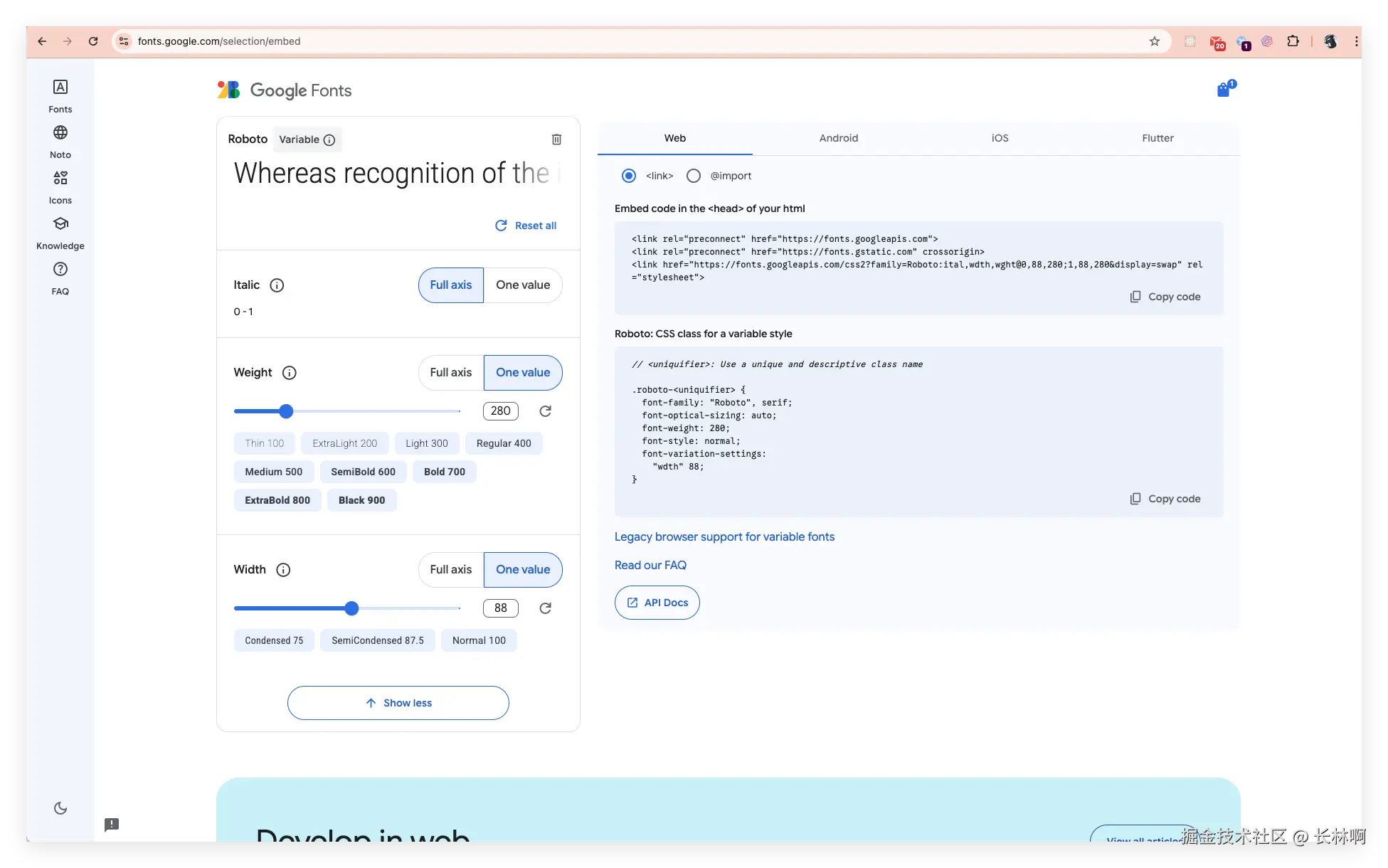This screenshot has width=1388, height=868.
Task: Reset the Width value icon
Action: pos(545,608)
